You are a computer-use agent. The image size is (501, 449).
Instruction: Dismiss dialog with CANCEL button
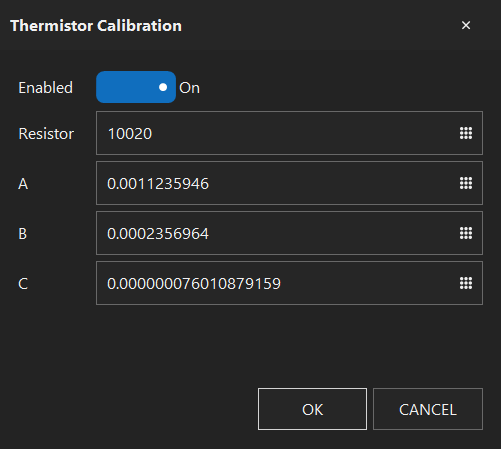428,409
